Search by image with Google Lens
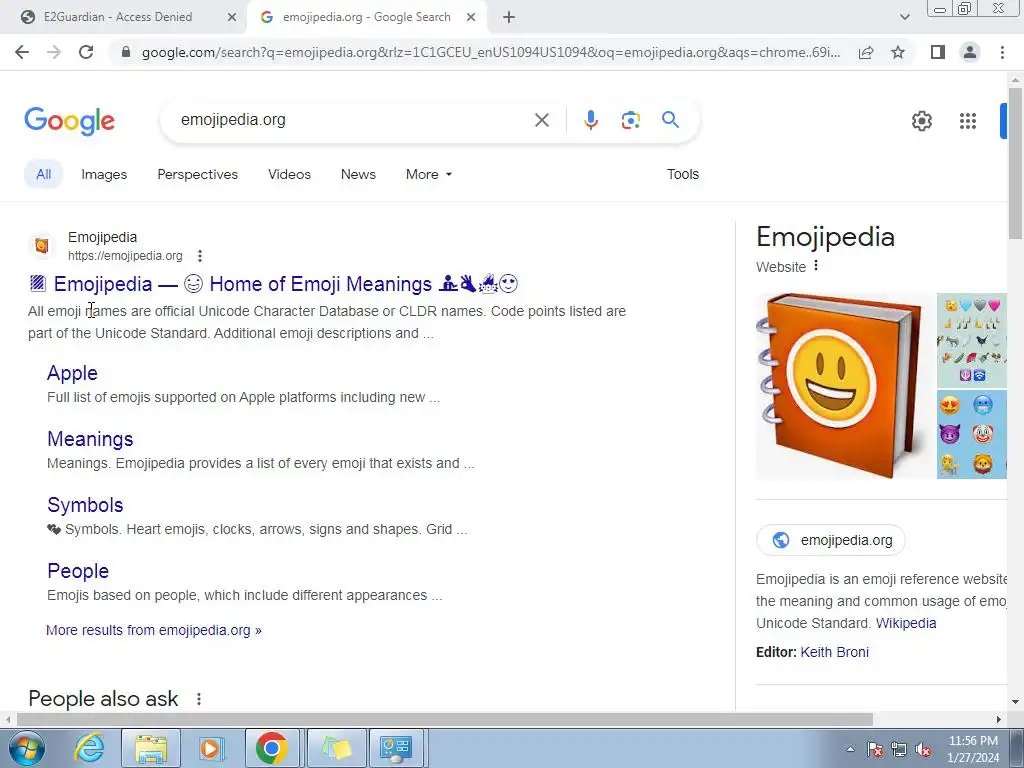Viewport: 1024px width, 768px height. click(630, 120)
